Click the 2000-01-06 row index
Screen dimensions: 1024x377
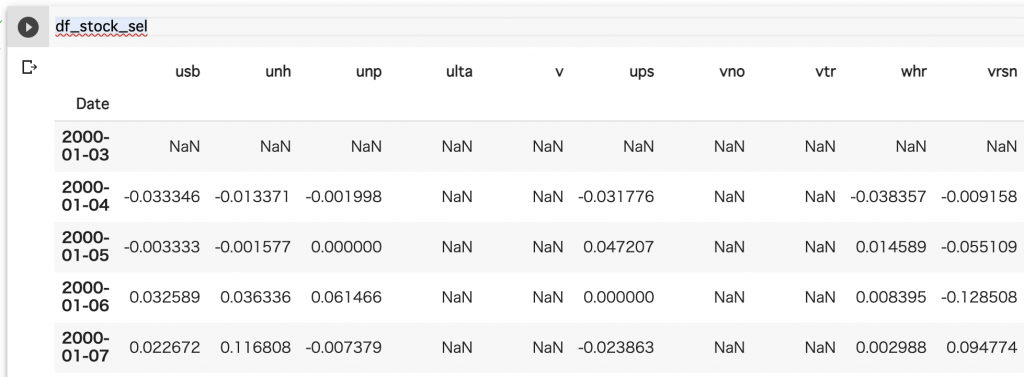click(86, 297)
